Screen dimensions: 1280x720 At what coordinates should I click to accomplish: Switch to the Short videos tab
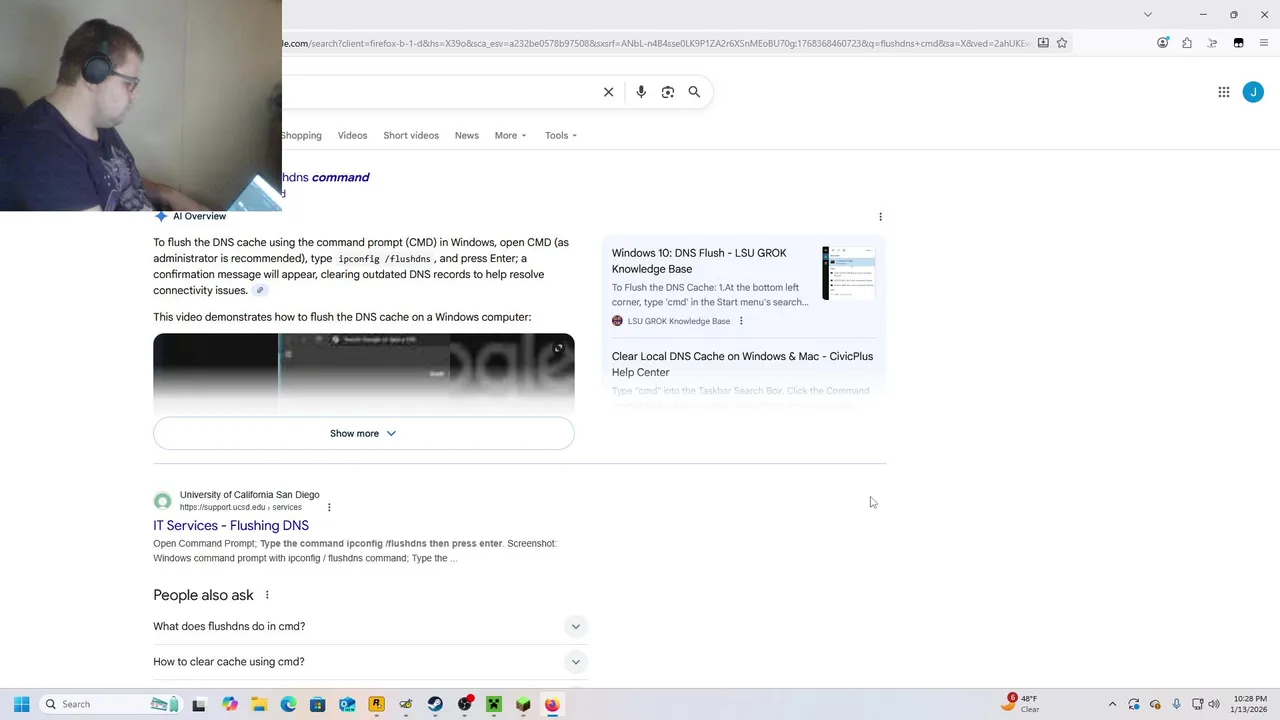pyautogui.click(x=411, y=135)
